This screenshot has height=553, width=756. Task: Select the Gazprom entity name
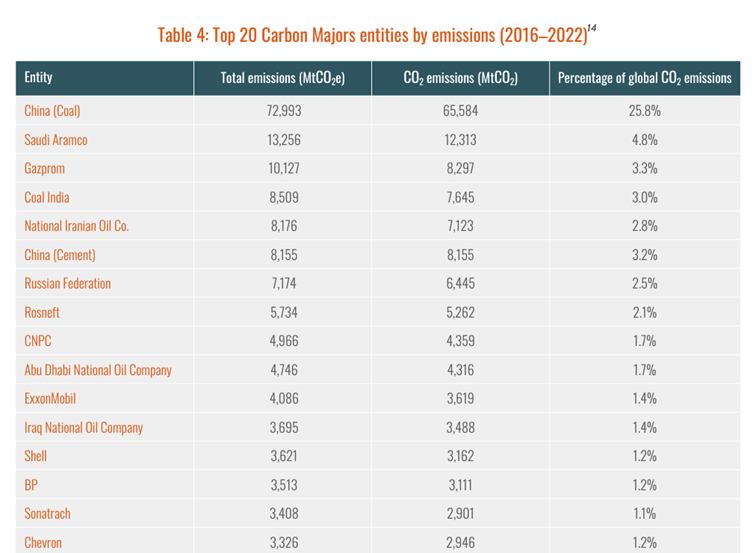coord(46,169)
